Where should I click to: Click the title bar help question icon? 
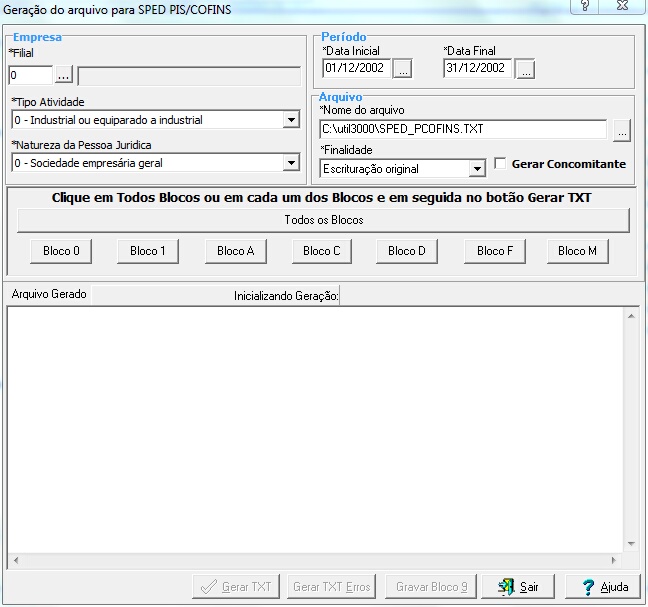585,6
